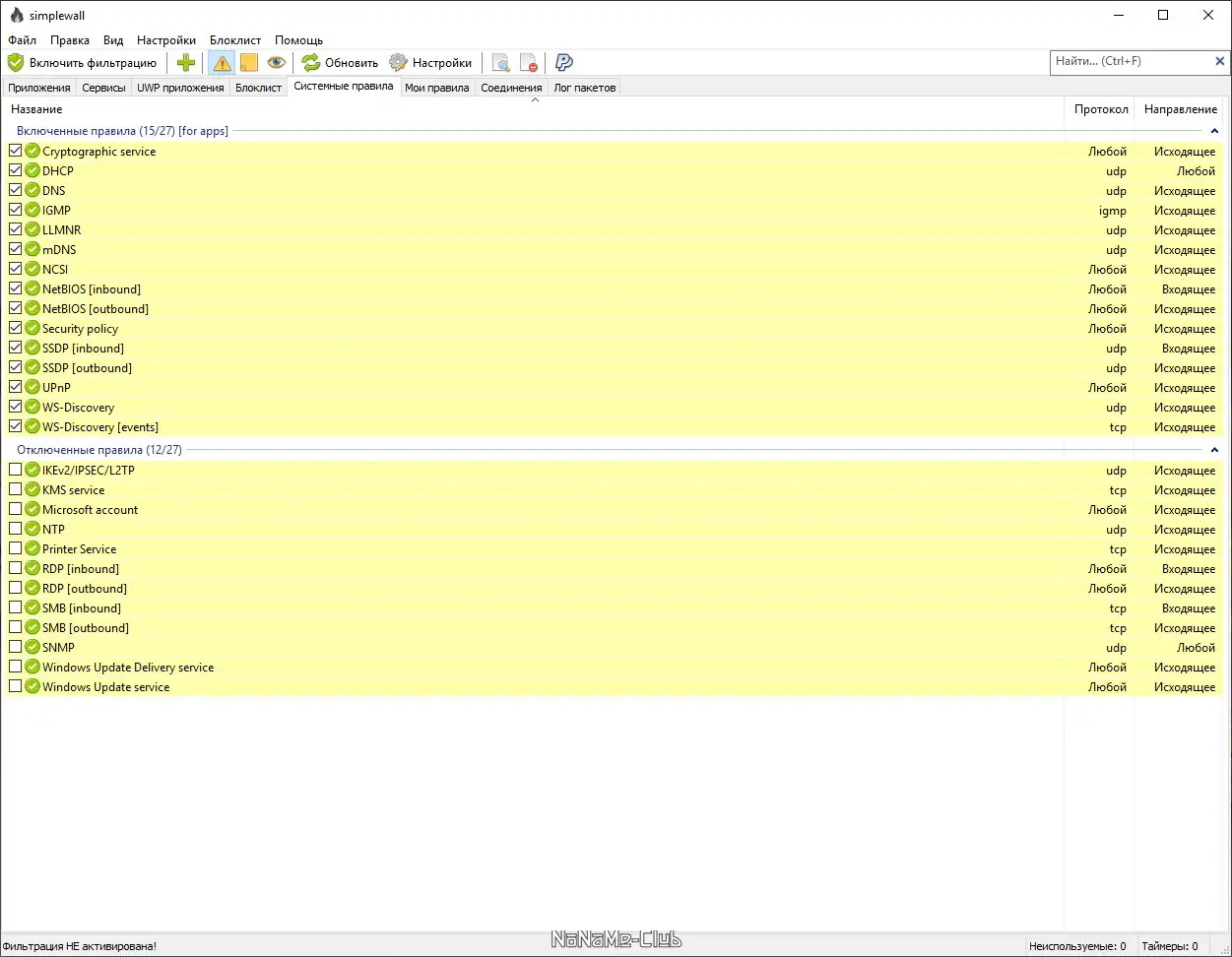The image size is (1232, 957).
Task: Click the eye icon in toolbar
Action: pyautogui.click(x=277, y=63)
